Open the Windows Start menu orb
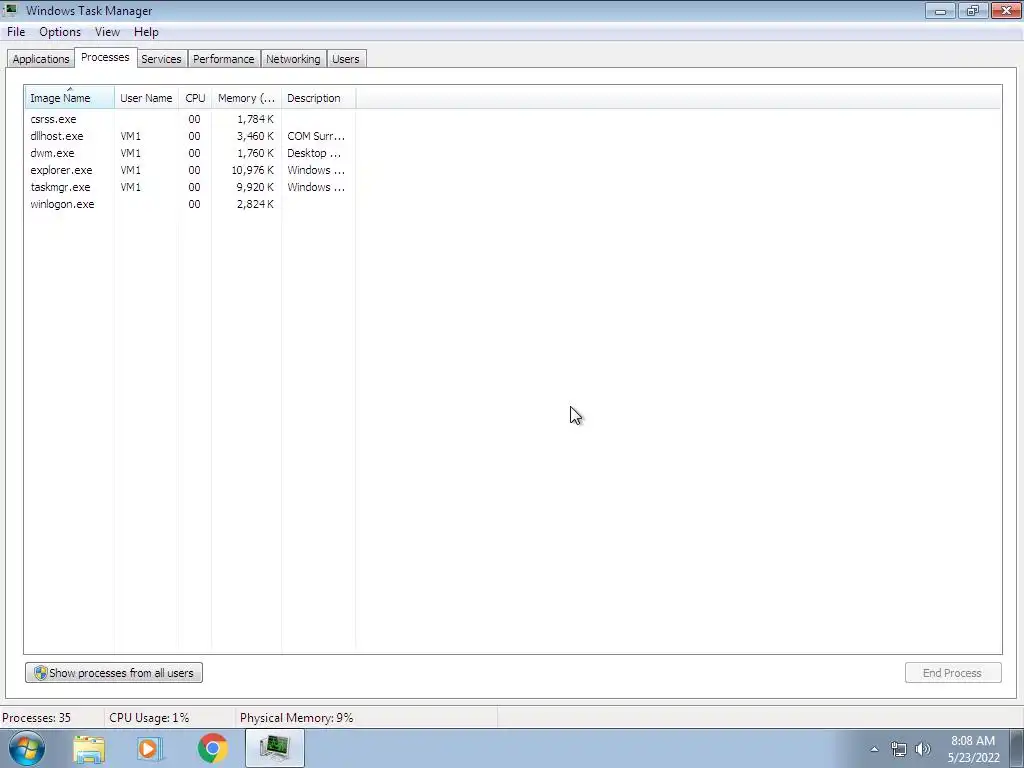Screen dimensions: 1024x768 (x=27, y=748)
